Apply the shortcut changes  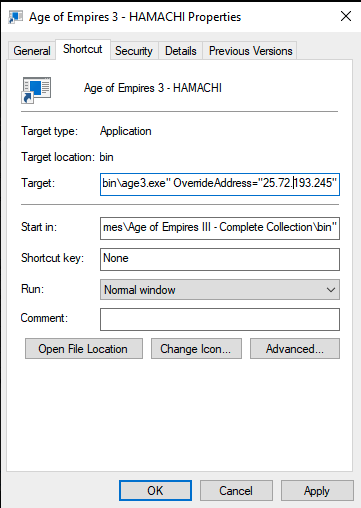click(317, 491)
